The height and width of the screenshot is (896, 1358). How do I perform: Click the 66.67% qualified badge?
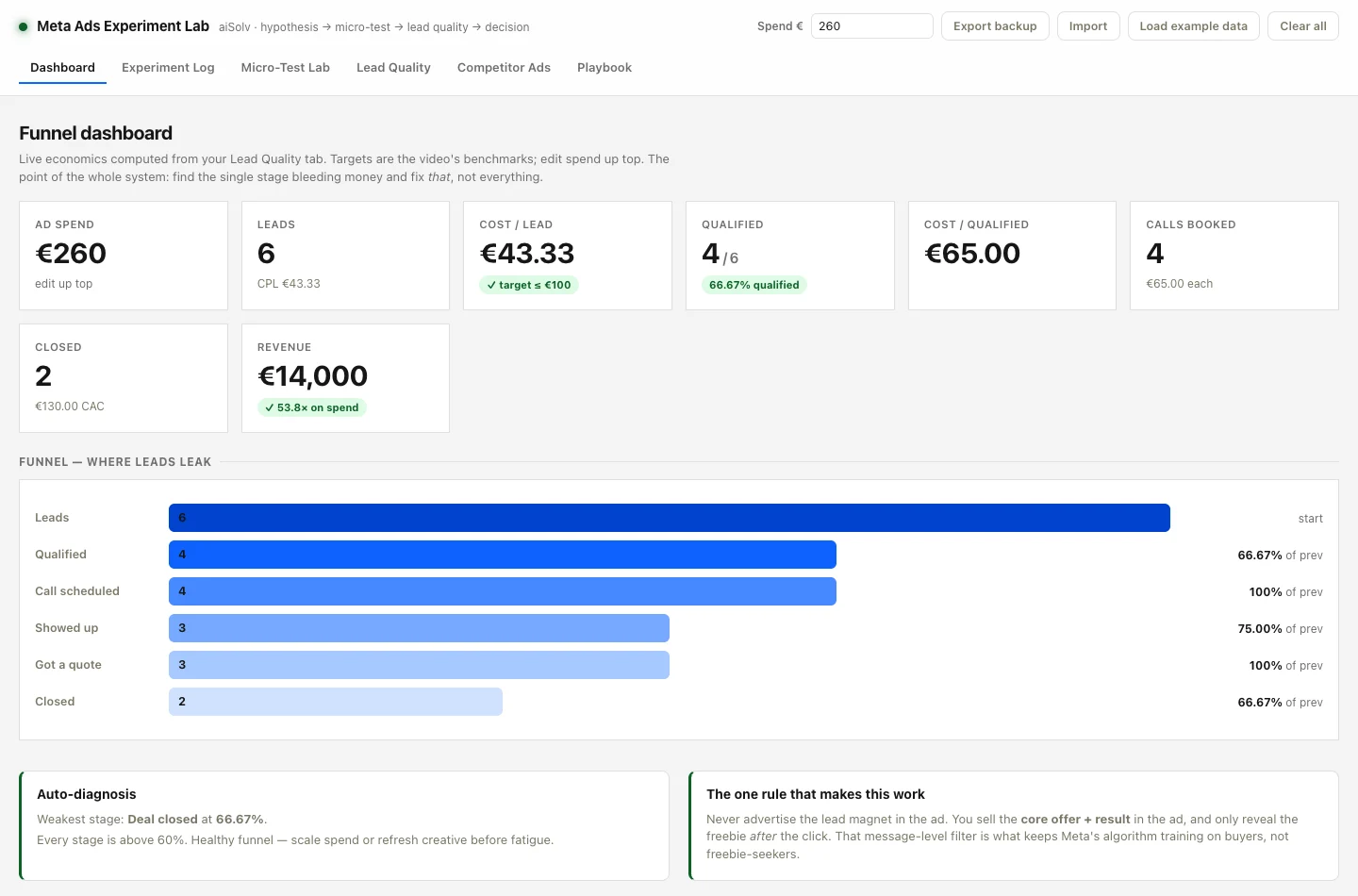click(754, 285)
